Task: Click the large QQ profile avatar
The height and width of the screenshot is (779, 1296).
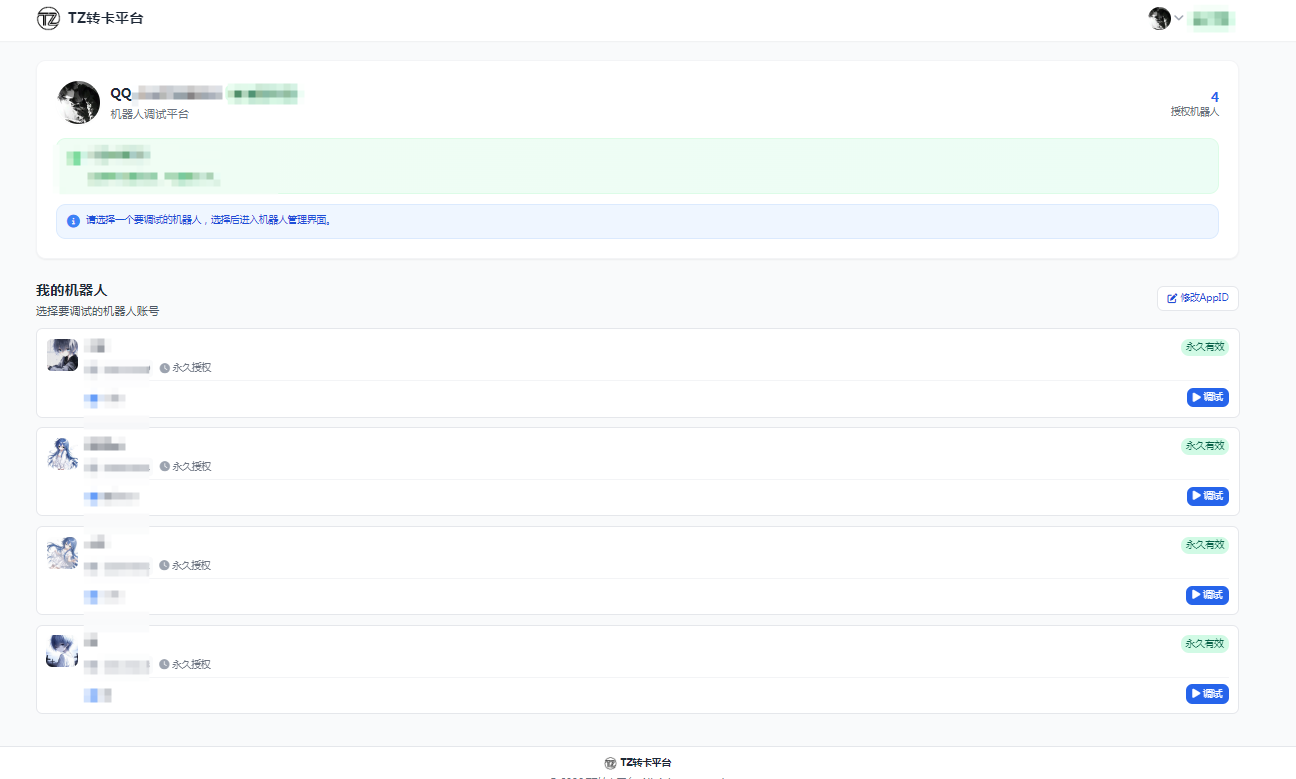Action: tap(79, 102)
